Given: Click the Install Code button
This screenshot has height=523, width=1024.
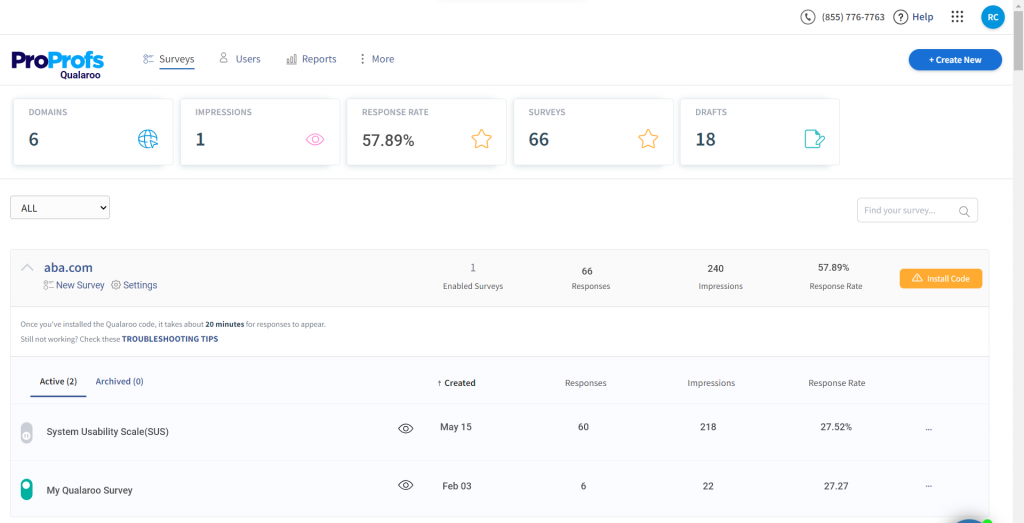Looking at the screenshot, I should point(940,278).
